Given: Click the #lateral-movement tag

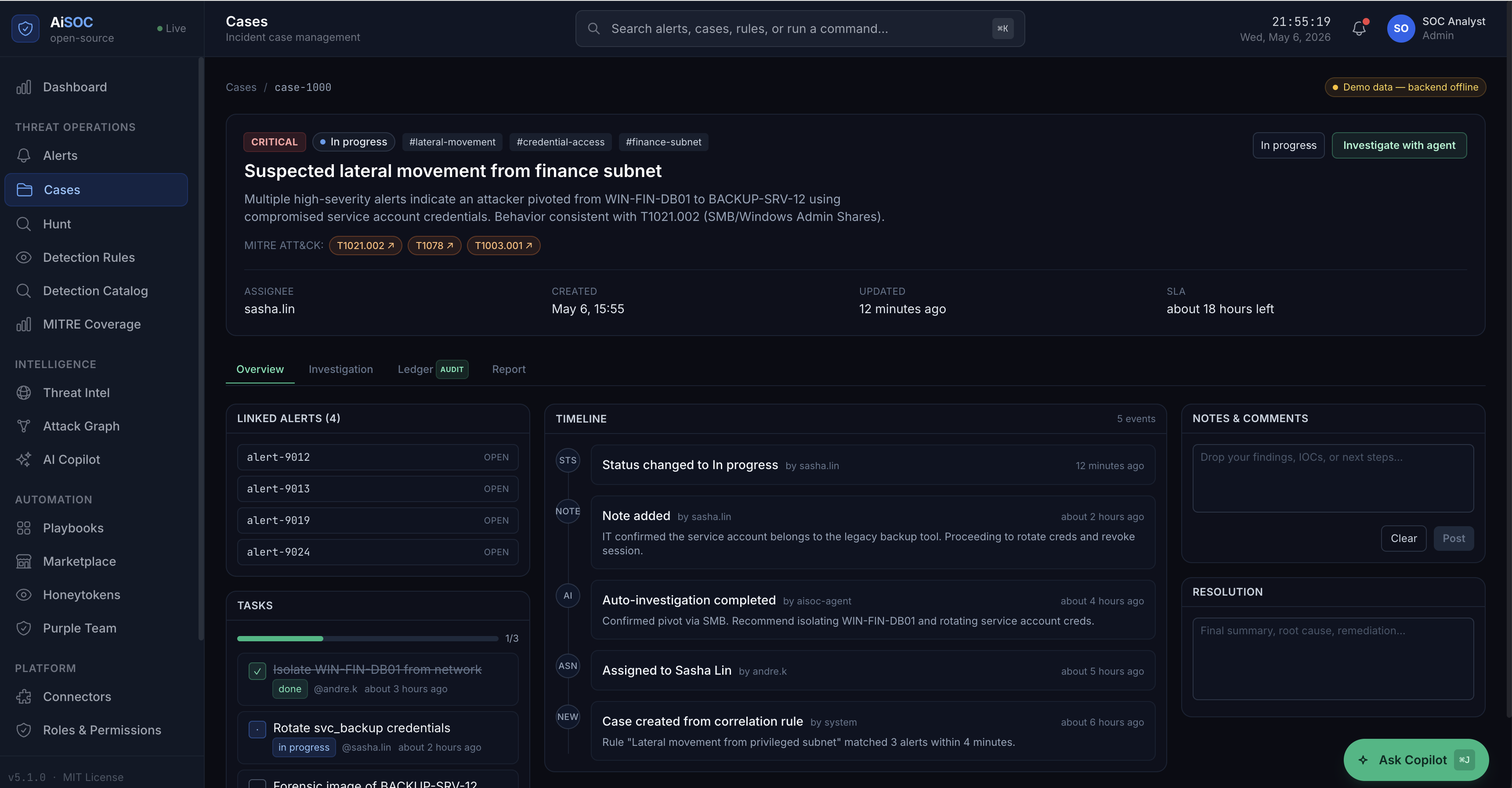Looking at the screenshot, I should 452,142.
